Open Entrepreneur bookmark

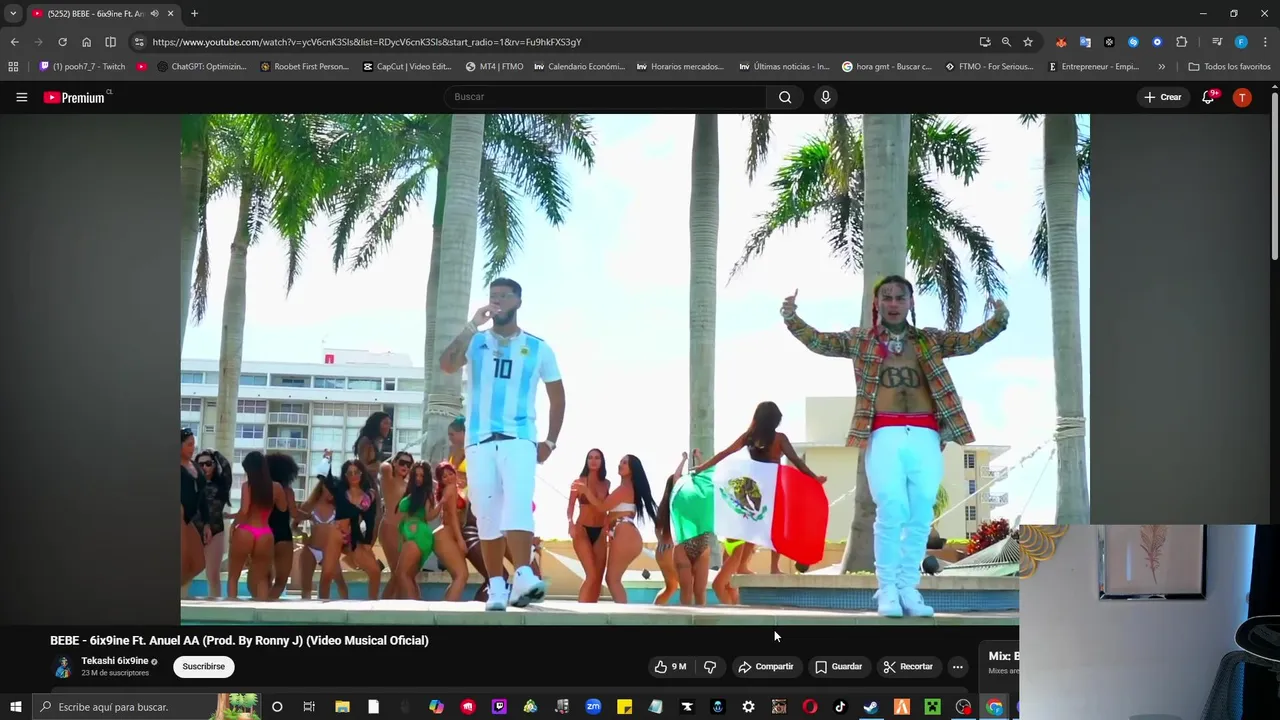pyautogui.click(x=1093, y=67)
